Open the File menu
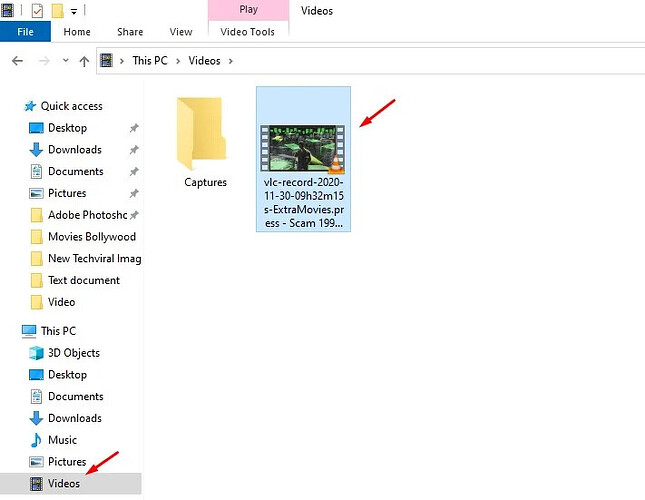Viewport: 645px width, 500px height. point(26,32)
